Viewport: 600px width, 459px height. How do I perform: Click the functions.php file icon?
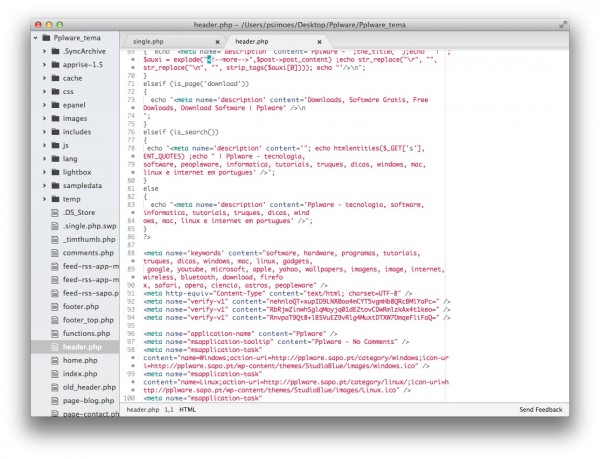pyautogui.click(x=55, y=334)
